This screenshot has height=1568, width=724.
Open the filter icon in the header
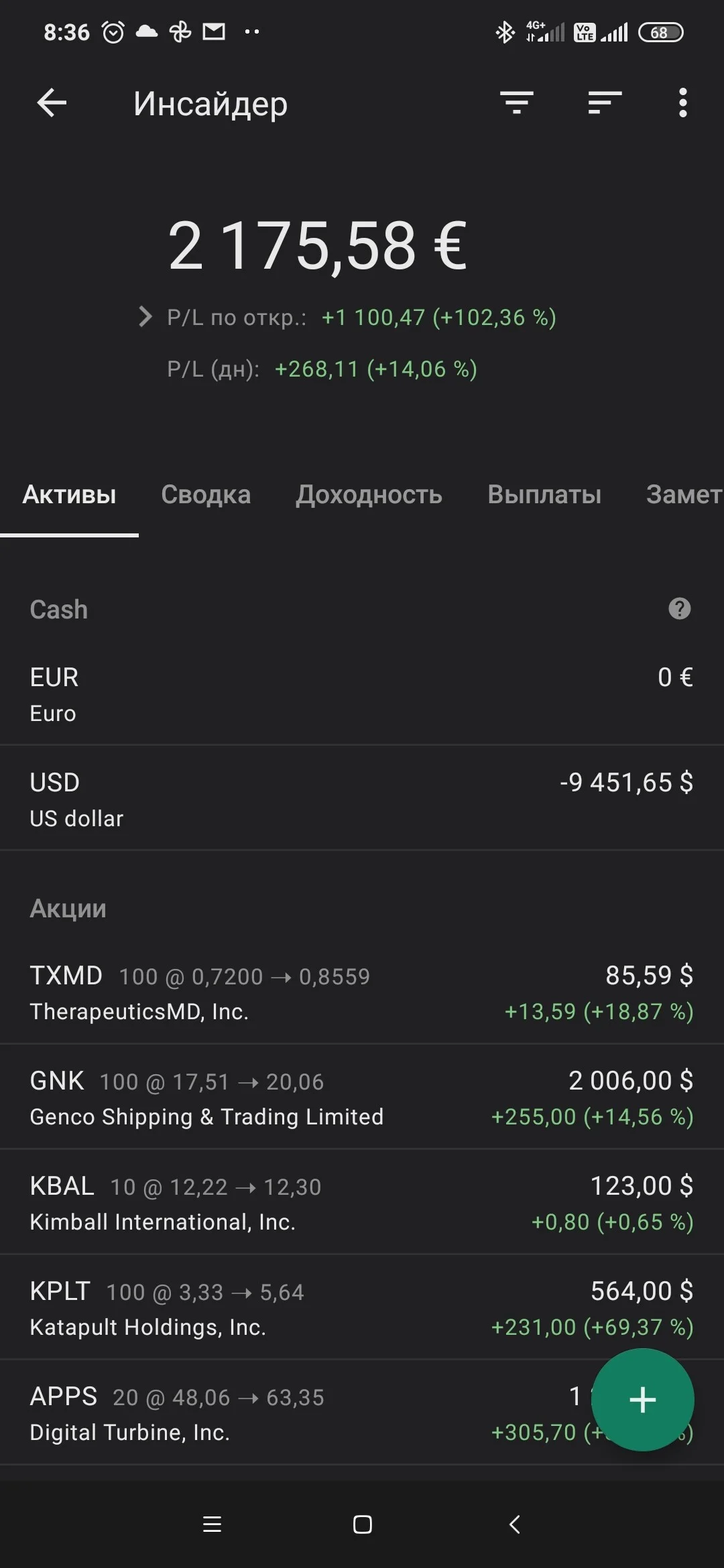517,103
